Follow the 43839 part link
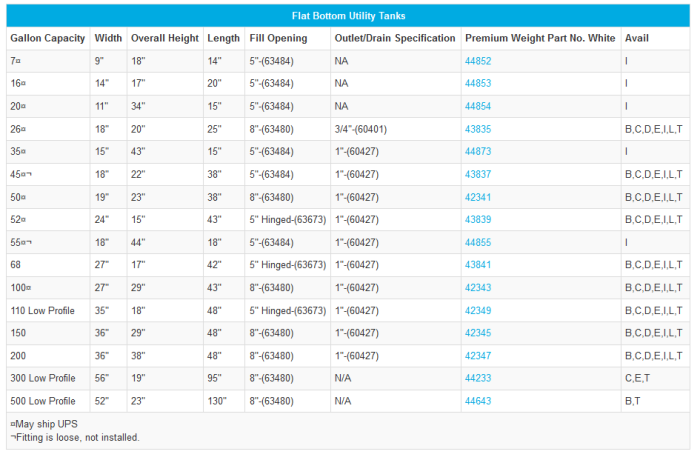The height and width of the screenshot is (460, 700). [478, 219]
